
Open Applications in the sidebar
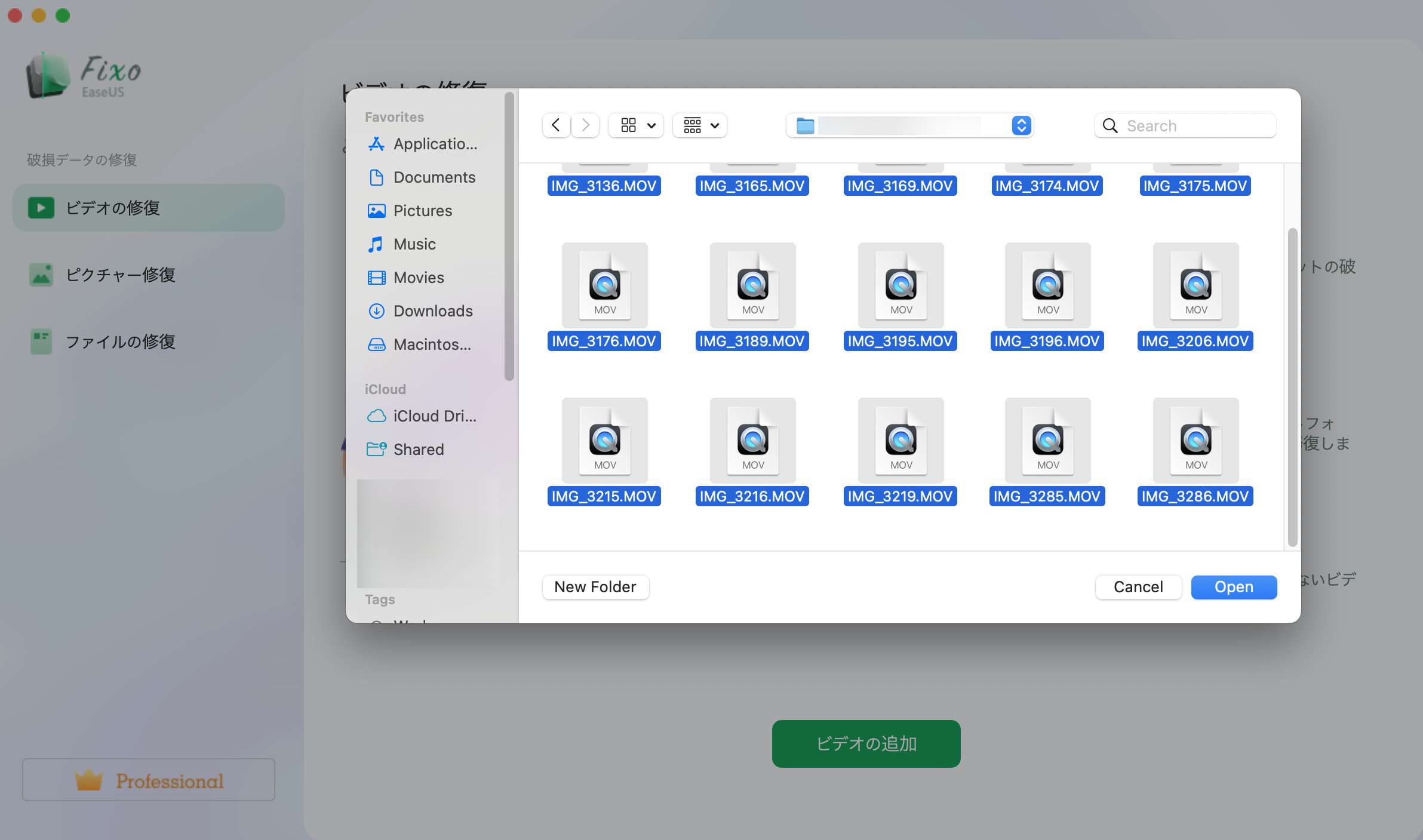click(x=434, y=144)
